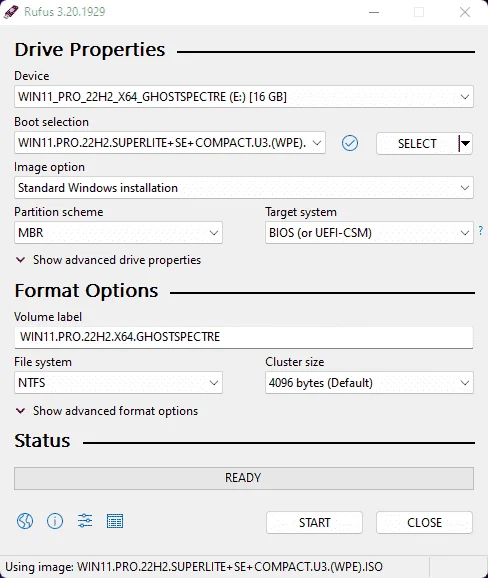Viewport: 488px width, 578px height.
Task: Open the Partition scheme MBR dropdown
Action: point(118,233)
